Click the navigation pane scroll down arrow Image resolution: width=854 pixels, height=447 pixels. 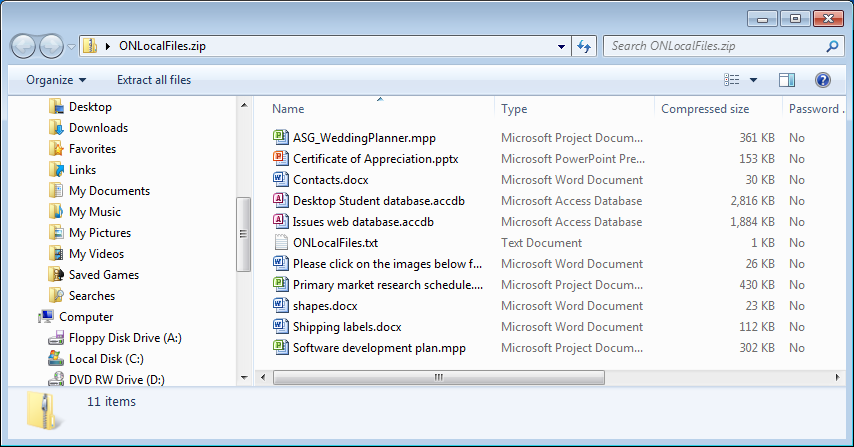(x=244, y=377)
